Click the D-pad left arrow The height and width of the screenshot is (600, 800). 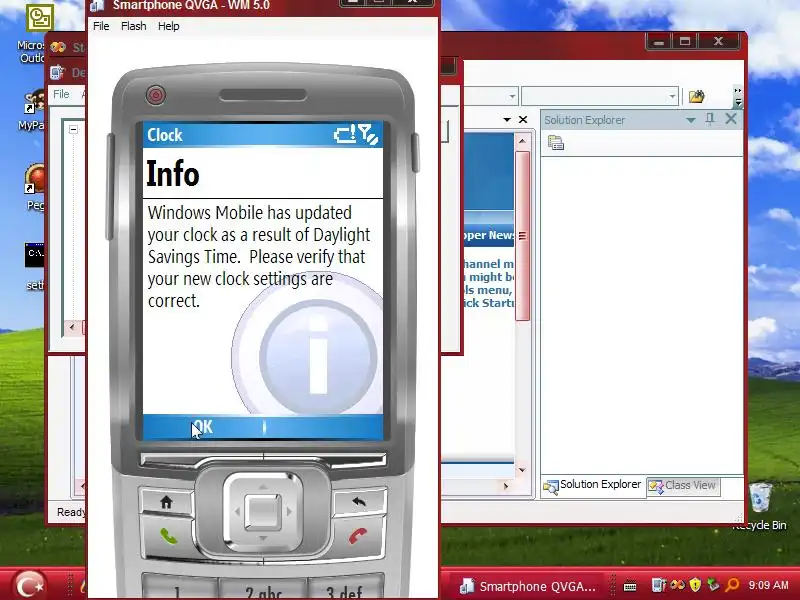pos(237,511)
